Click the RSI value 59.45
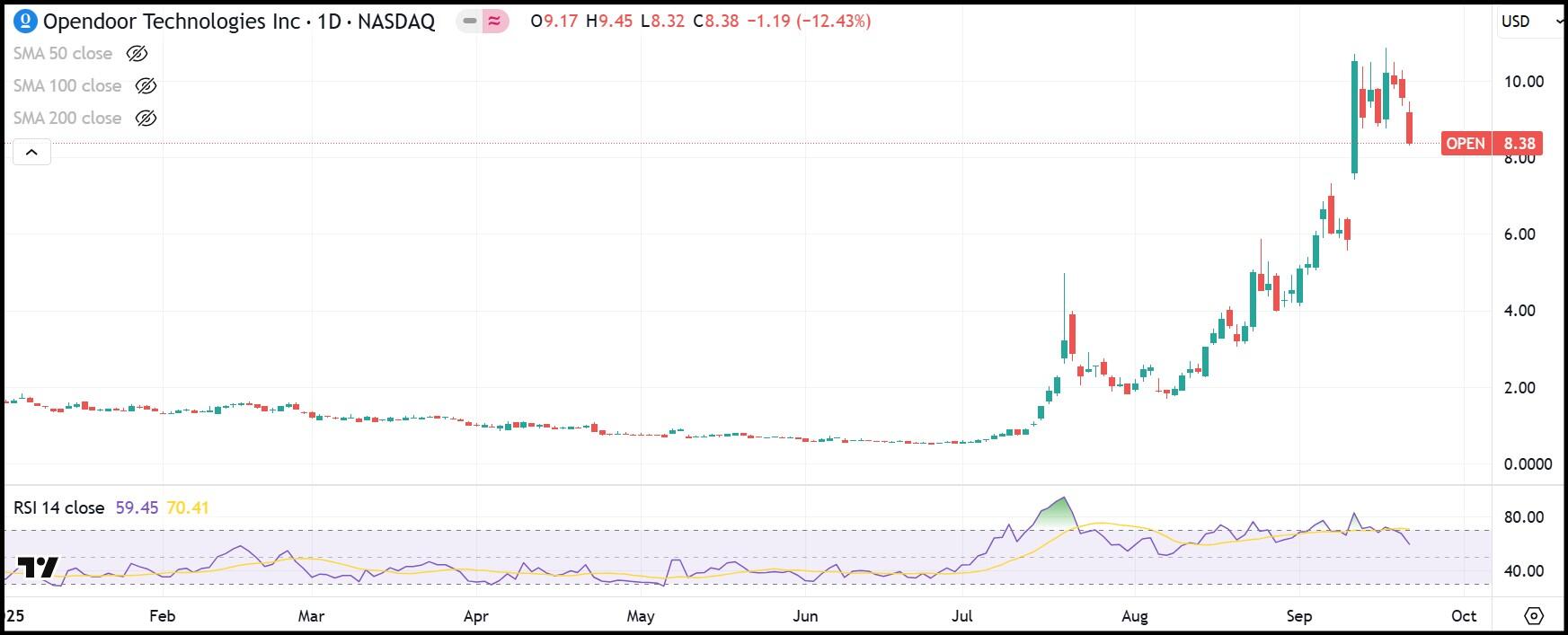The width and height of the screenshot is (1568, 635). point(137,508)
